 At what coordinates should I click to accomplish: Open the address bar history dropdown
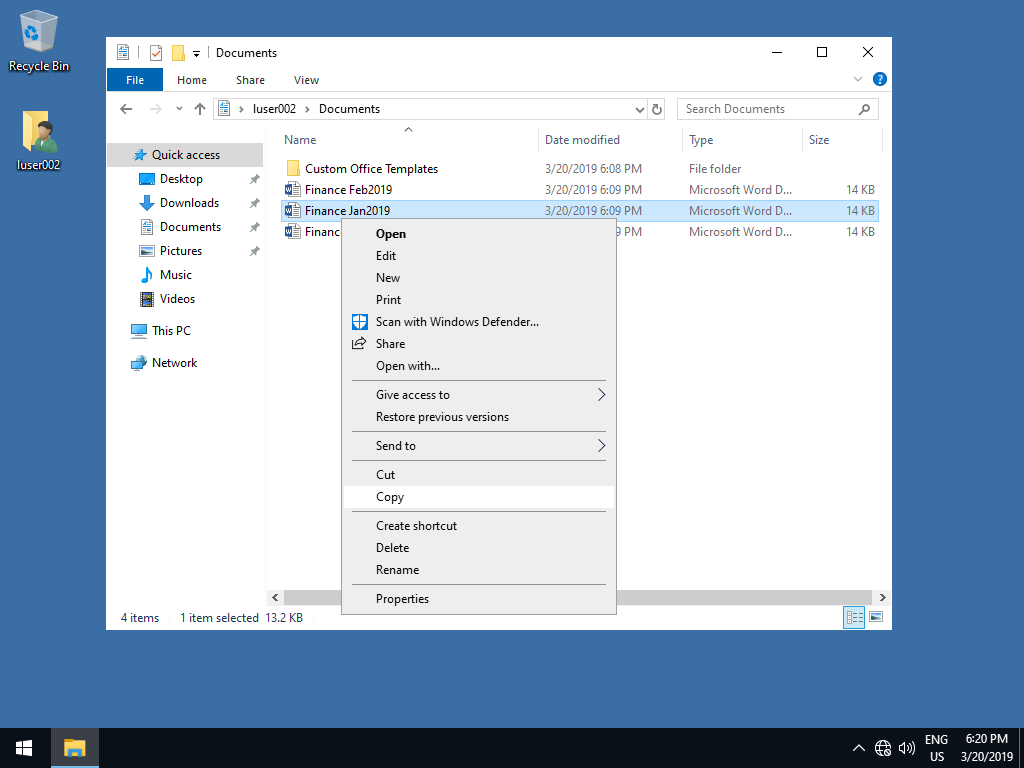[x=640, y=109]
